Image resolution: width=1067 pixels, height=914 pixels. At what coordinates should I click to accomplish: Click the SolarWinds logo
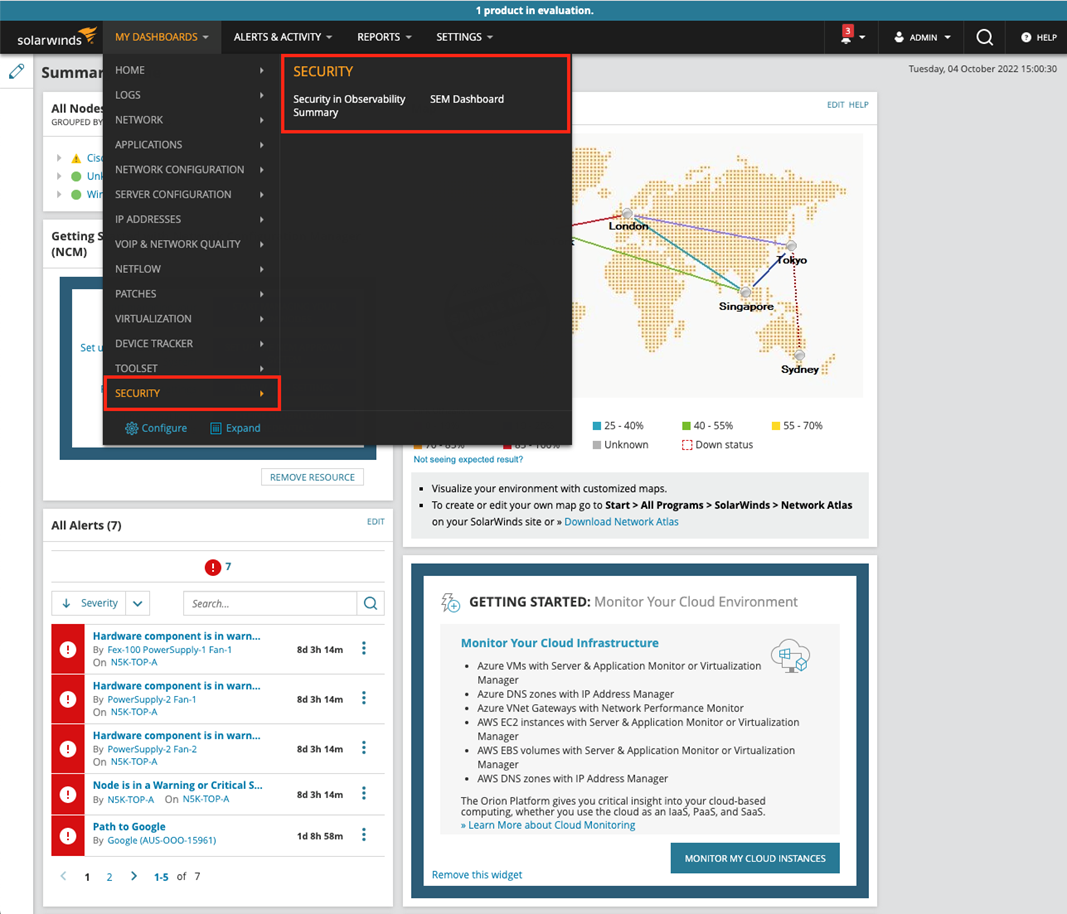click(x=56, y=37)
